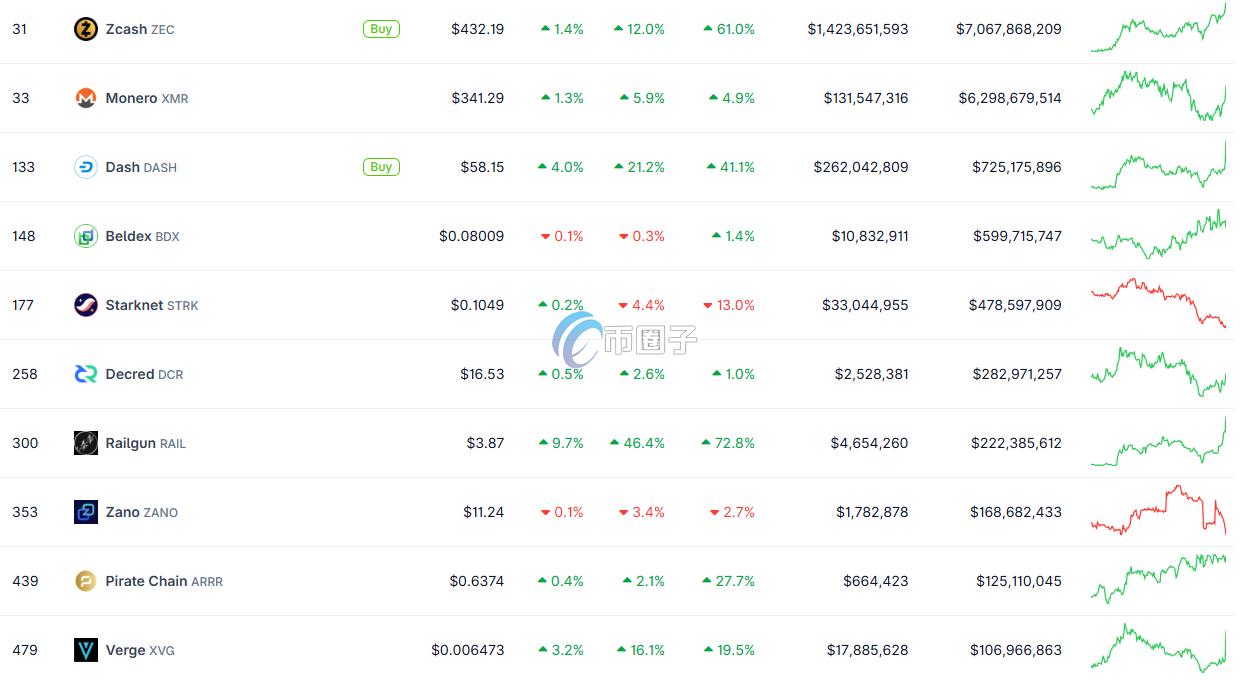Click the Zcash coin logo icon

[86, 29]
